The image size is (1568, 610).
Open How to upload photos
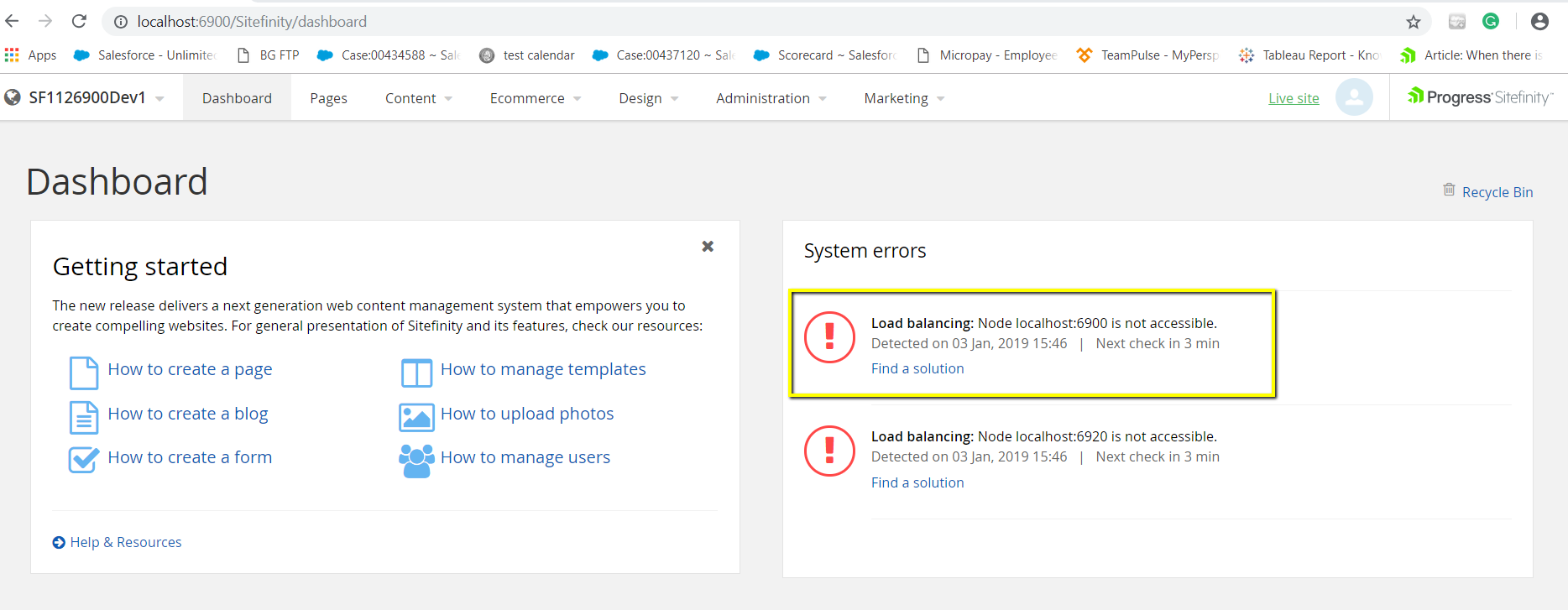527,414
